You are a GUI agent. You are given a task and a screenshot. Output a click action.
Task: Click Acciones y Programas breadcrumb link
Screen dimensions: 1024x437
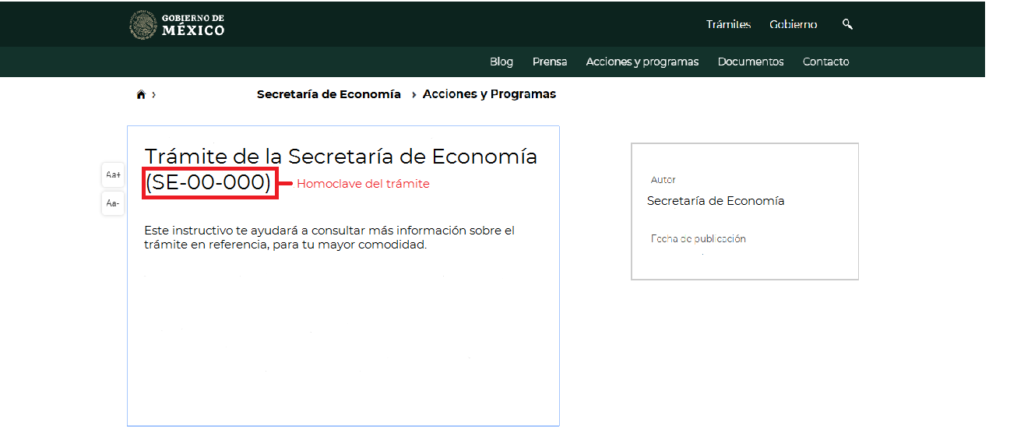tap(489, 94)
